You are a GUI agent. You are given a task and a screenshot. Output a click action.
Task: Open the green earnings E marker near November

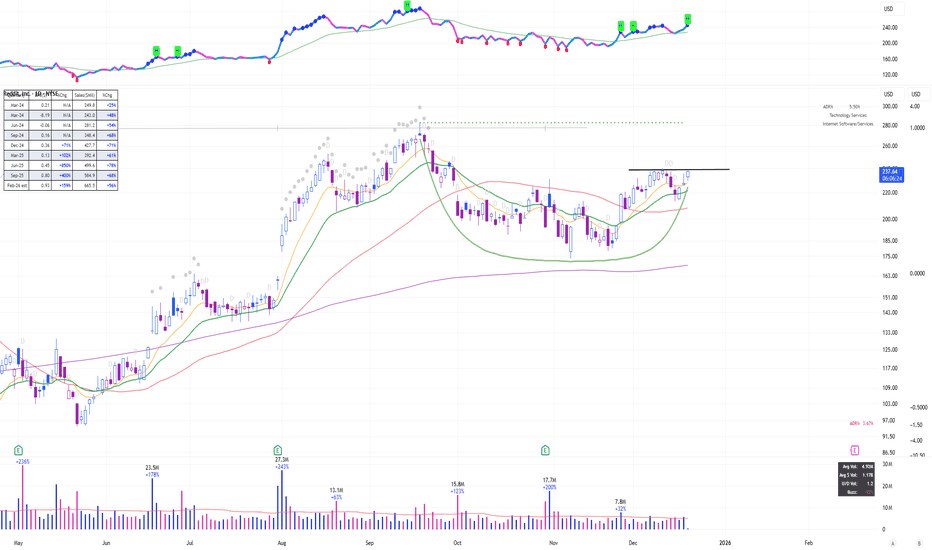click(x=545, y=450)
